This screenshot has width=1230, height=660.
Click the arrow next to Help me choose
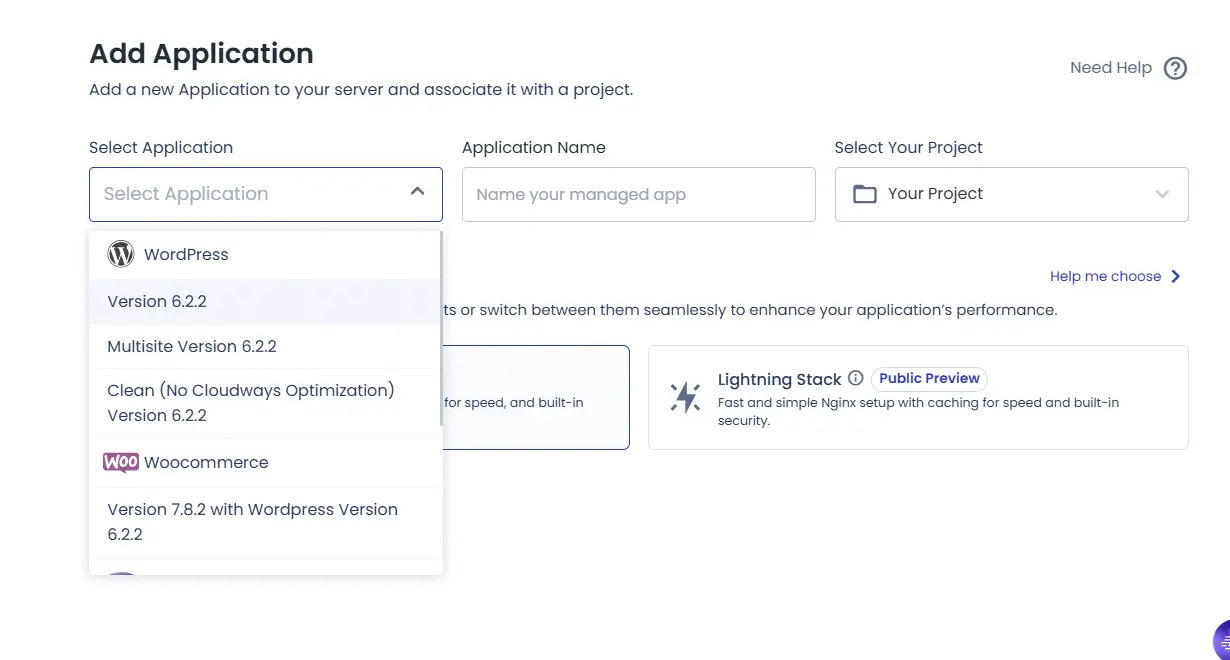1176,276
